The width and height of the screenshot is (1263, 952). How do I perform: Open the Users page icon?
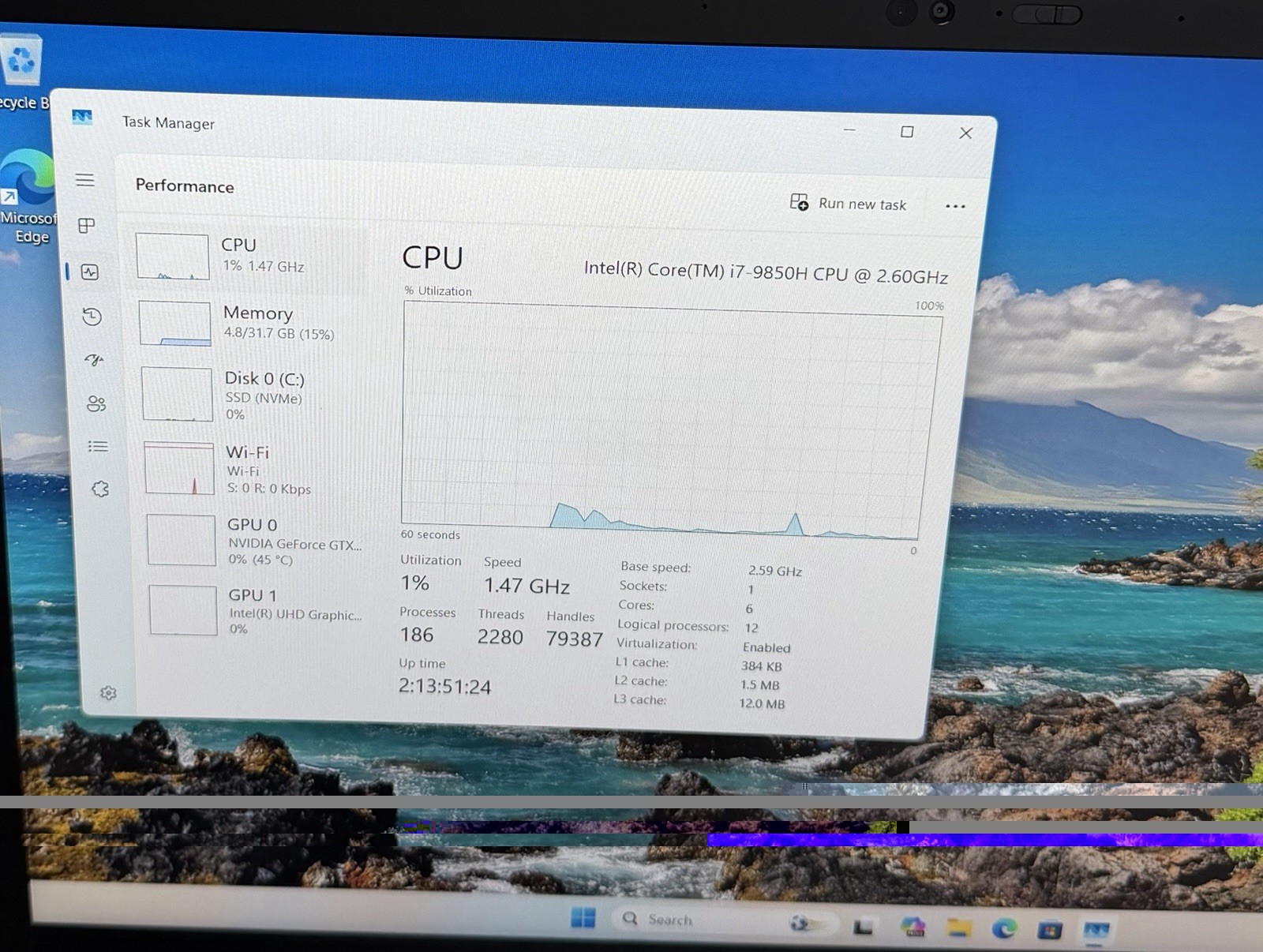[96, 403]
